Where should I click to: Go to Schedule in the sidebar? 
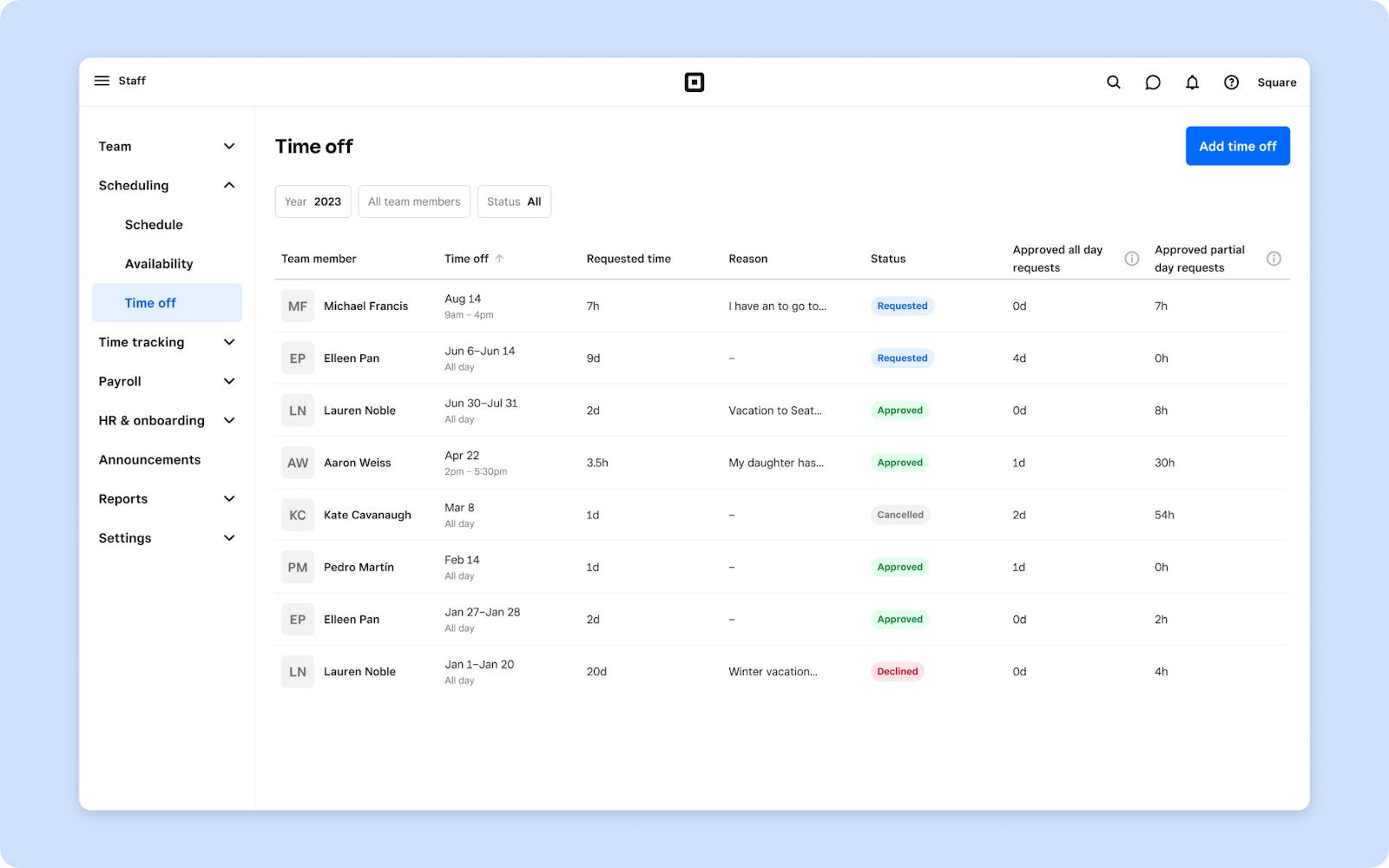tap(154, 224)
